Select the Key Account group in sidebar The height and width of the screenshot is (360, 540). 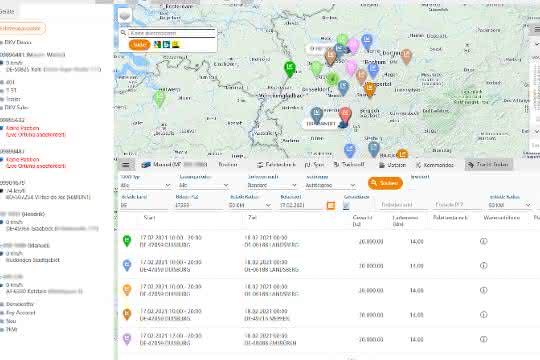click(19, 313)
